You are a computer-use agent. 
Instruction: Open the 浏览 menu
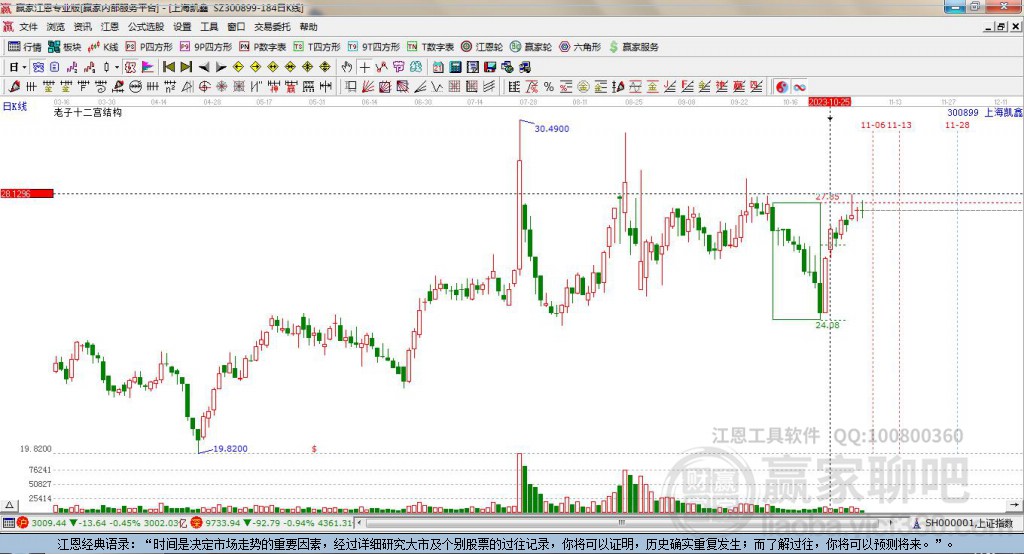coord(56,27)
